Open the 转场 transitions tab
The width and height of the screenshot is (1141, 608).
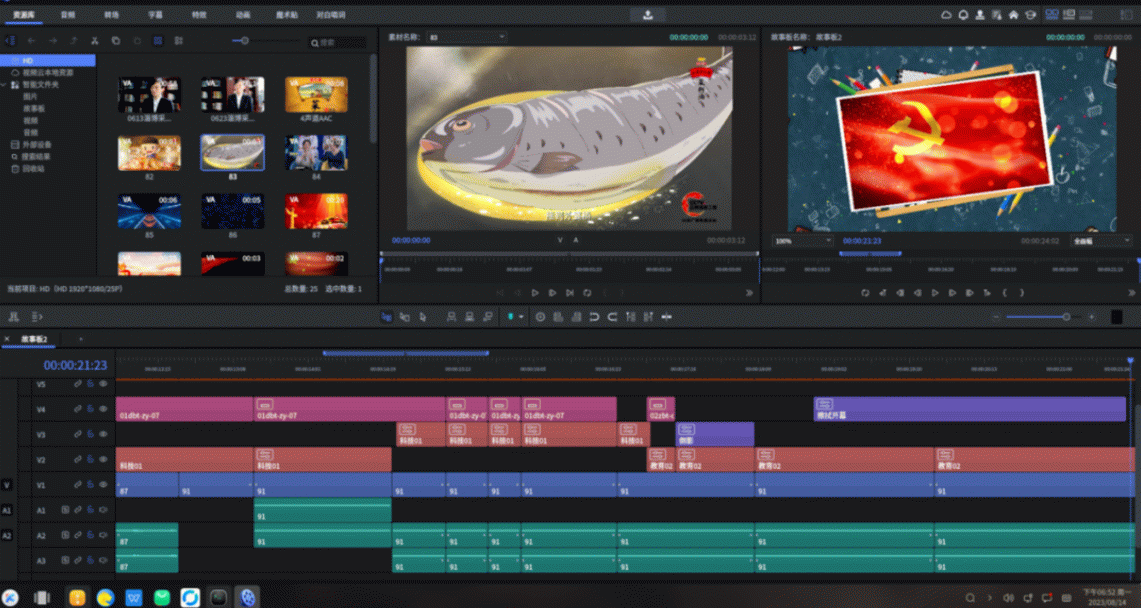111,15
